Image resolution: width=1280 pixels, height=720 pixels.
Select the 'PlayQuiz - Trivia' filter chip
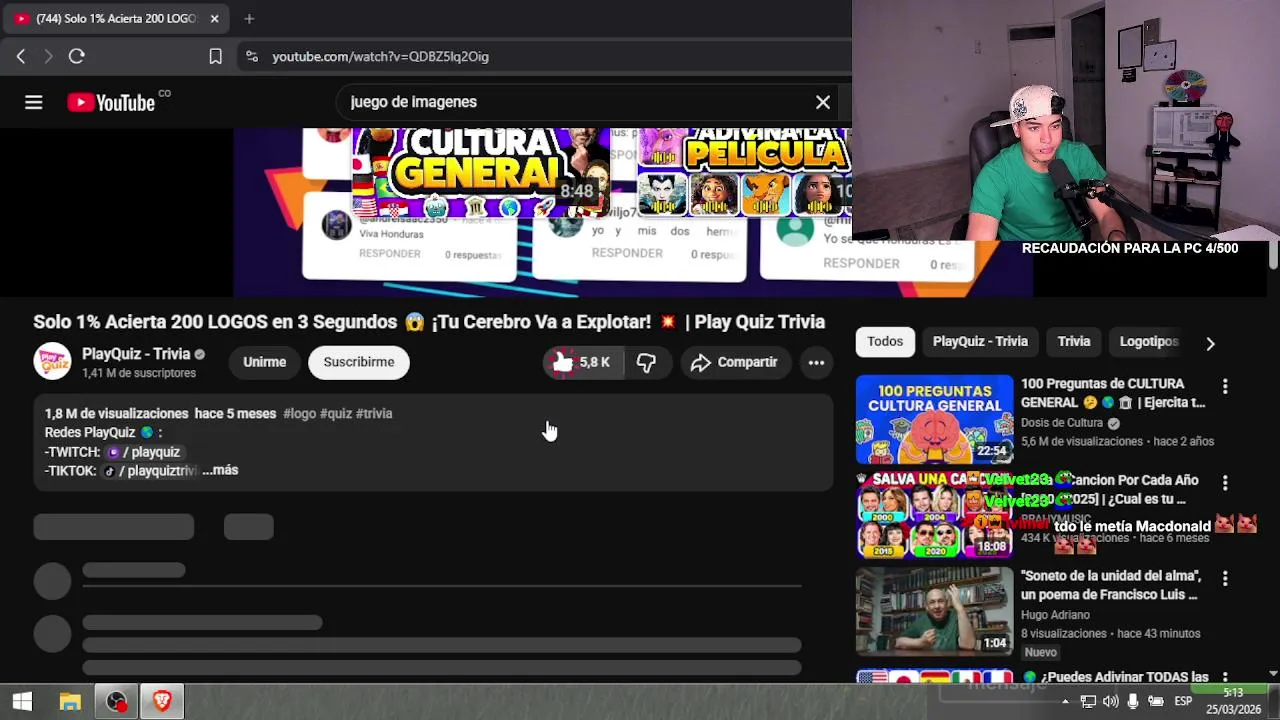pyautogui.click(x=980, y=342)
